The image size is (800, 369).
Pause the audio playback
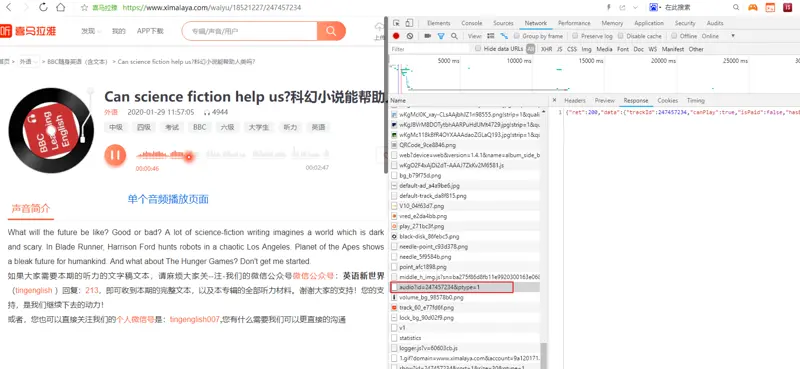(x=115, y=155)
